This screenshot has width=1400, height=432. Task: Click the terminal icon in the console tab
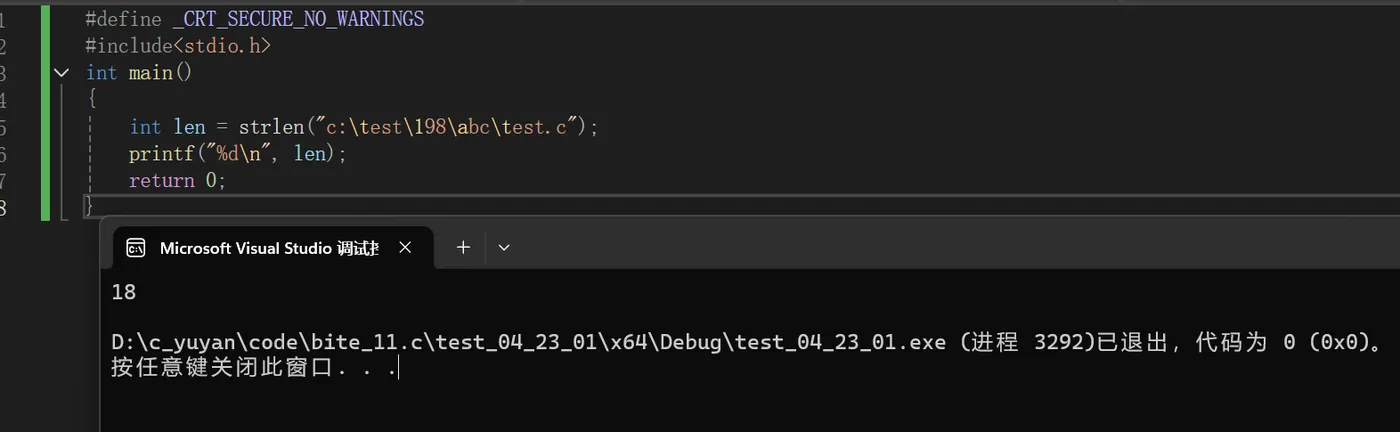137,248
